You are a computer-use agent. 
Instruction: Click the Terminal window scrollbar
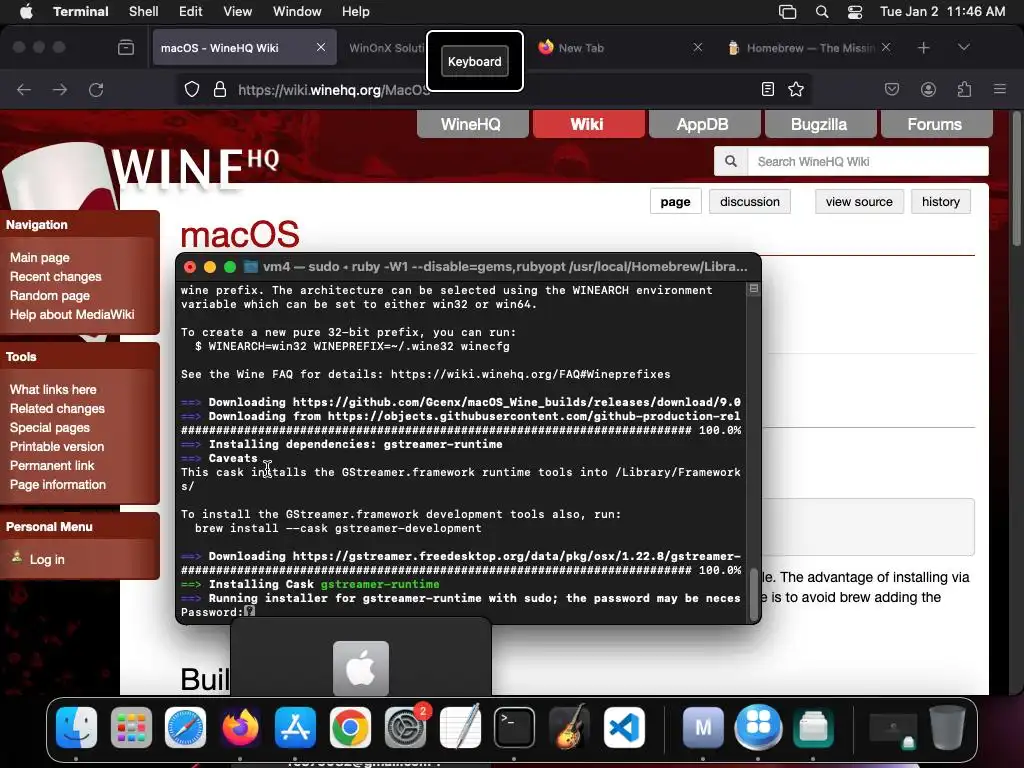click(x=754, y=594)
